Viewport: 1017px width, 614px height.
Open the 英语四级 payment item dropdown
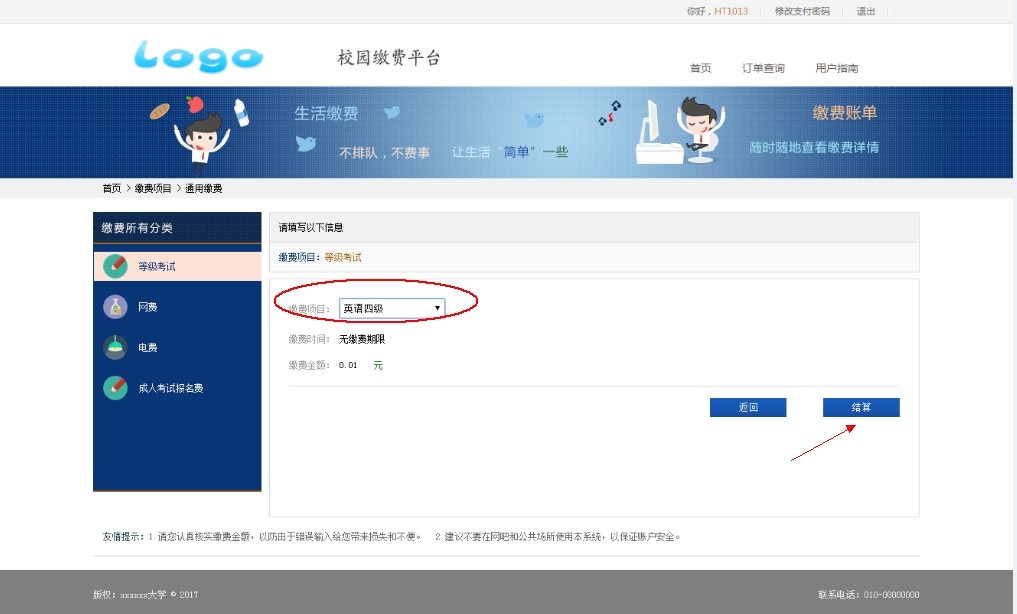392,308
